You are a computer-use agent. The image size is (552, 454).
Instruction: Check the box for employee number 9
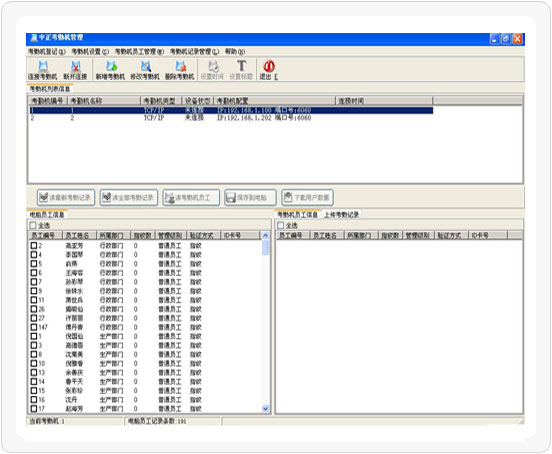[x=34, y=291]
